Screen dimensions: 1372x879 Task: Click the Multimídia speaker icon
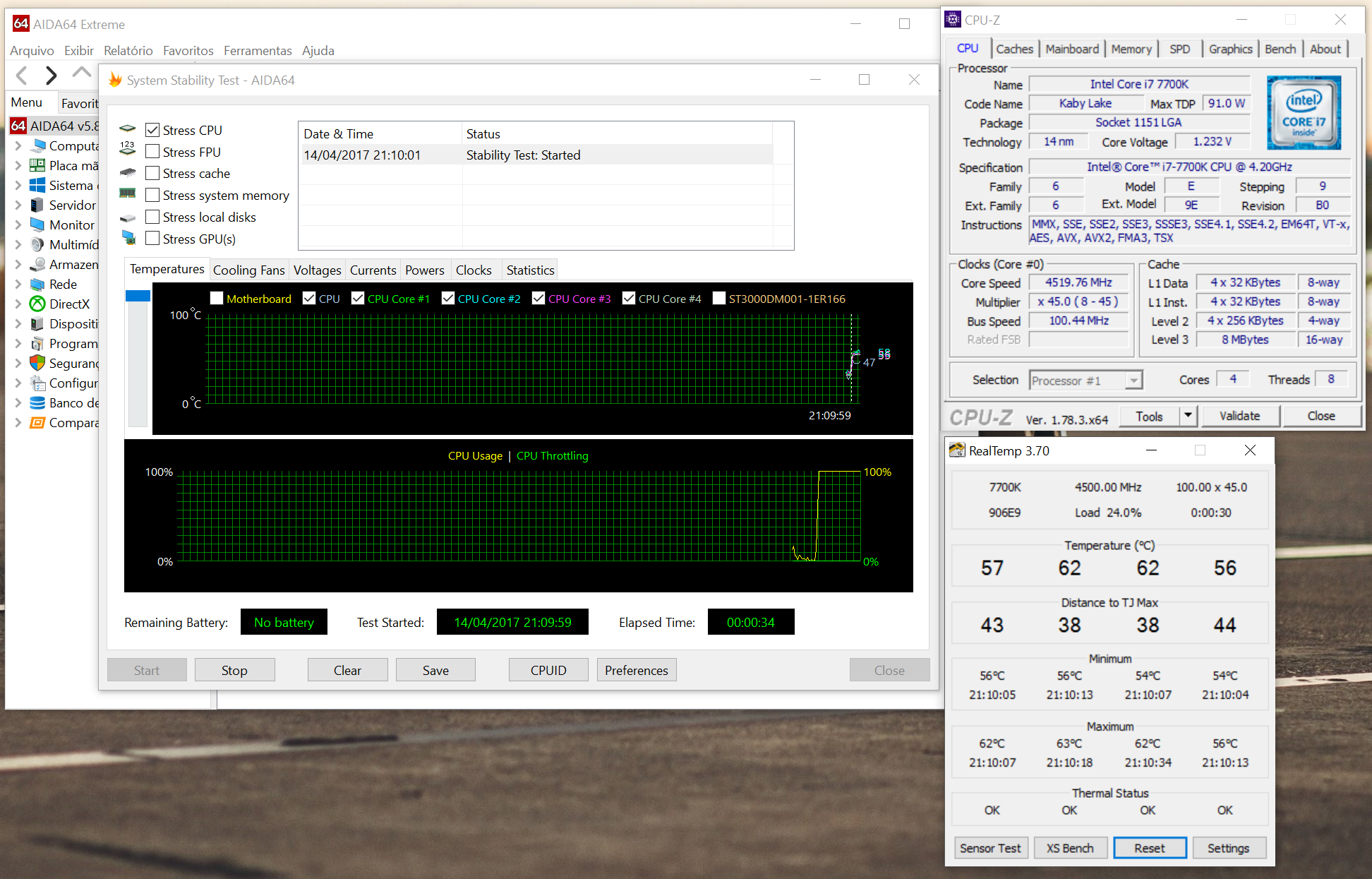37,244
